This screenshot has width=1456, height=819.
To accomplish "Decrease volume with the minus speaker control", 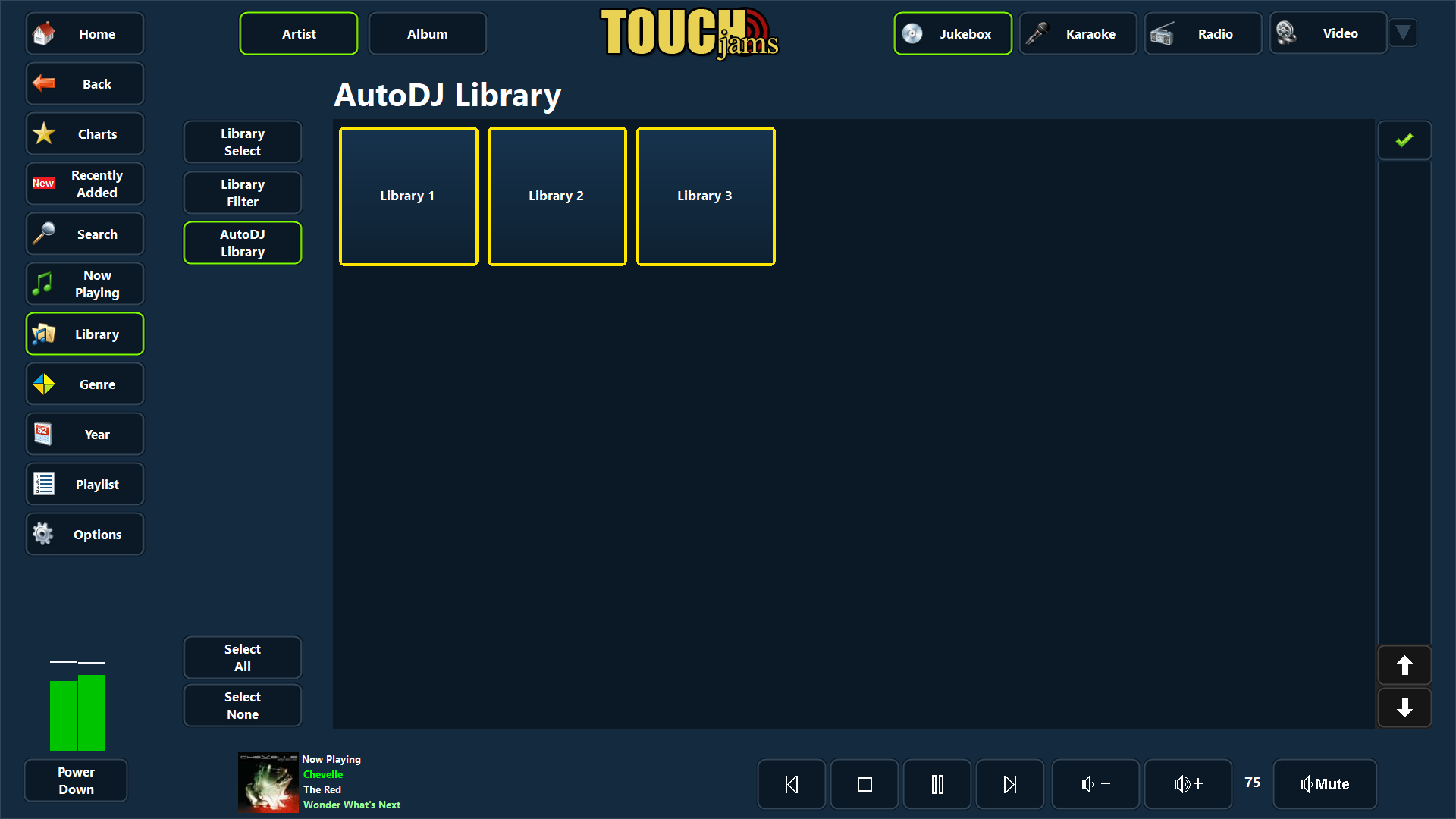I will point(1094,783).
